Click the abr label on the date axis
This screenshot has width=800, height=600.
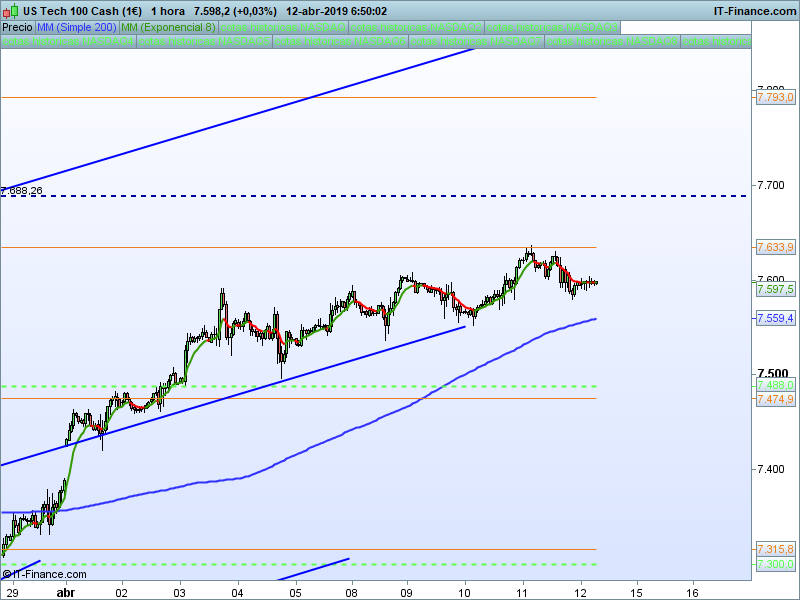(x=66, y=592)
